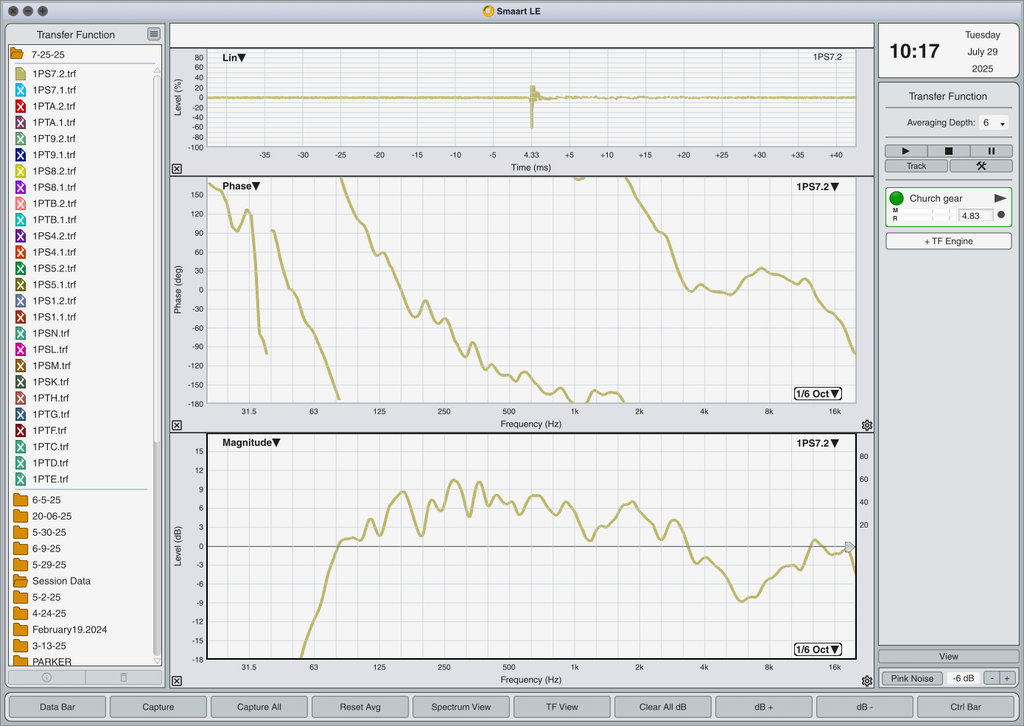Open the Phase plot type dropdown
Image resolution: width=1024 pixels, height=726 pixels.
[242, 186]
